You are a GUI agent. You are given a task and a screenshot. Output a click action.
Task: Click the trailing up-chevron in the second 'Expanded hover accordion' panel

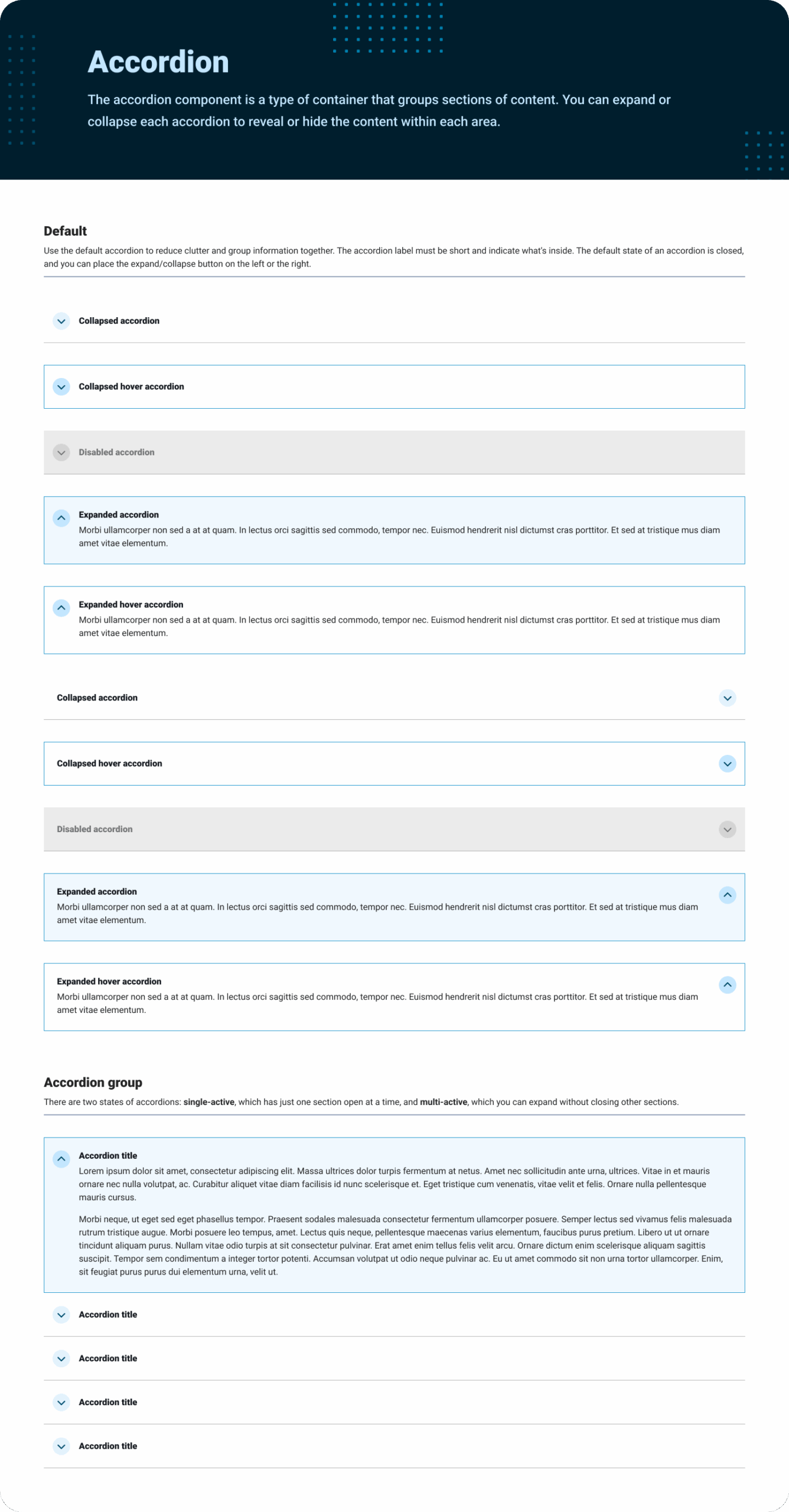tap(728, 984)
